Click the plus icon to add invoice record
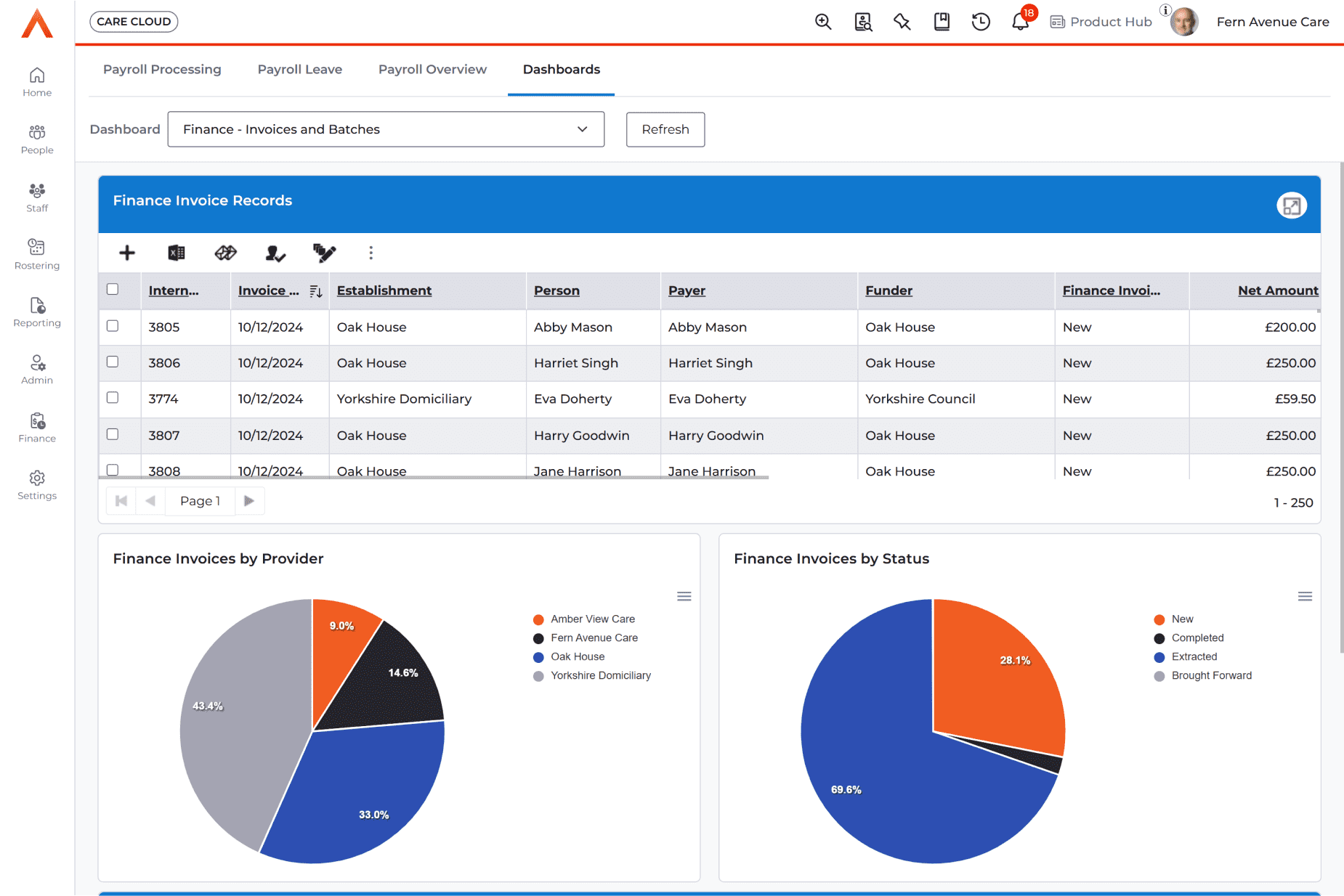Screen dimensions: 1344x896 pyautogui.click(x=127, y=253)
